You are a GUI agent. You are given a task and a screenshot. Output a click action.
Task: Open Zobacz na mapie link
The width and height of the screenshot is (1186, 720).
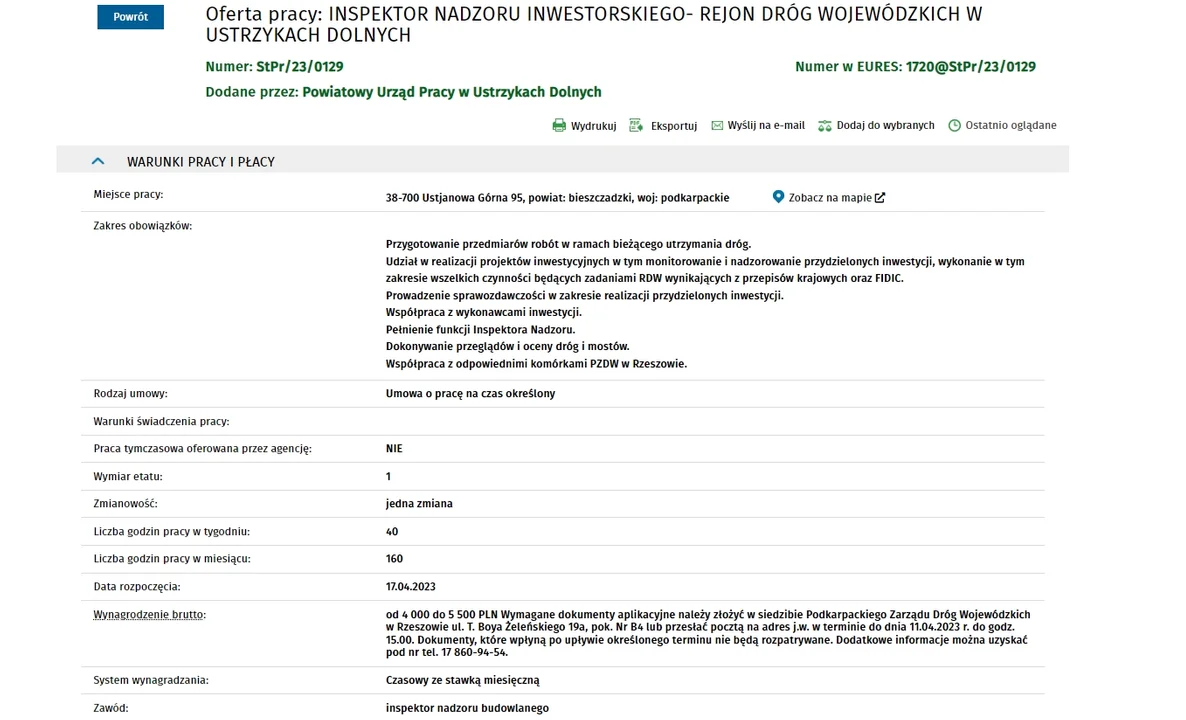(830, 197)
